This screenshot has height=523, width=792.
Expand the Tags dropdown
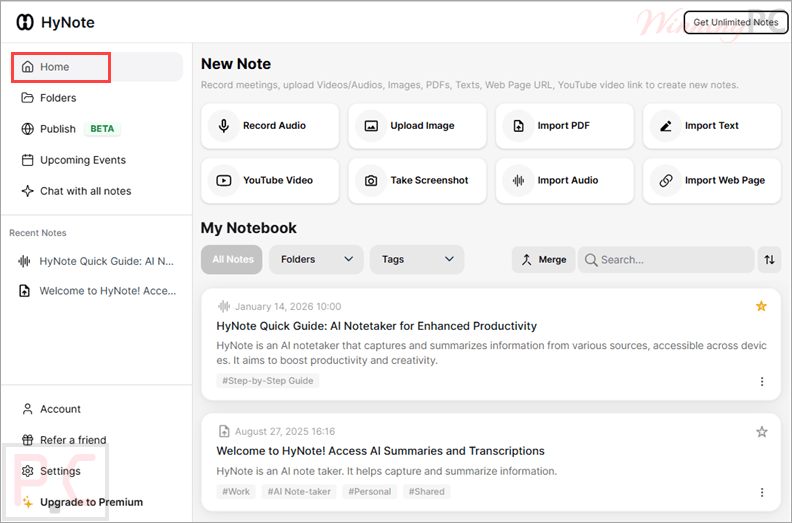(417, 260)
